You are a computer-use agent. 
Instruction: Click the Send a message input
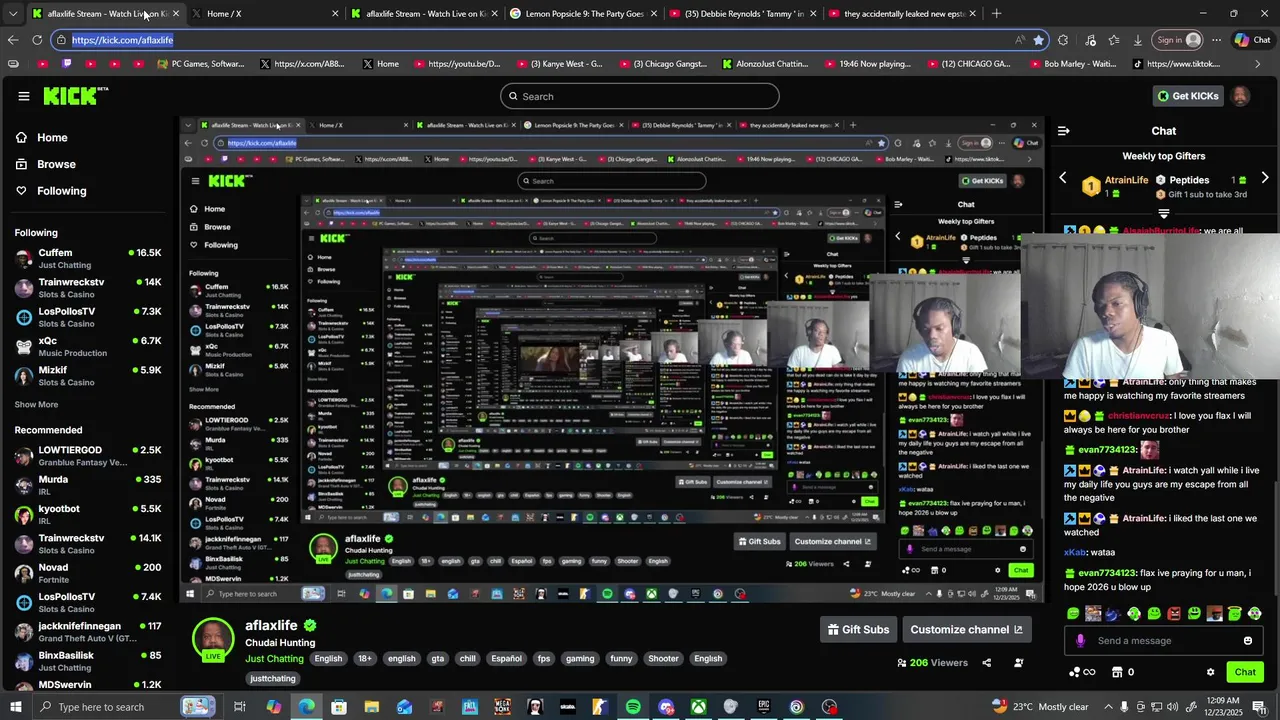1165,641
